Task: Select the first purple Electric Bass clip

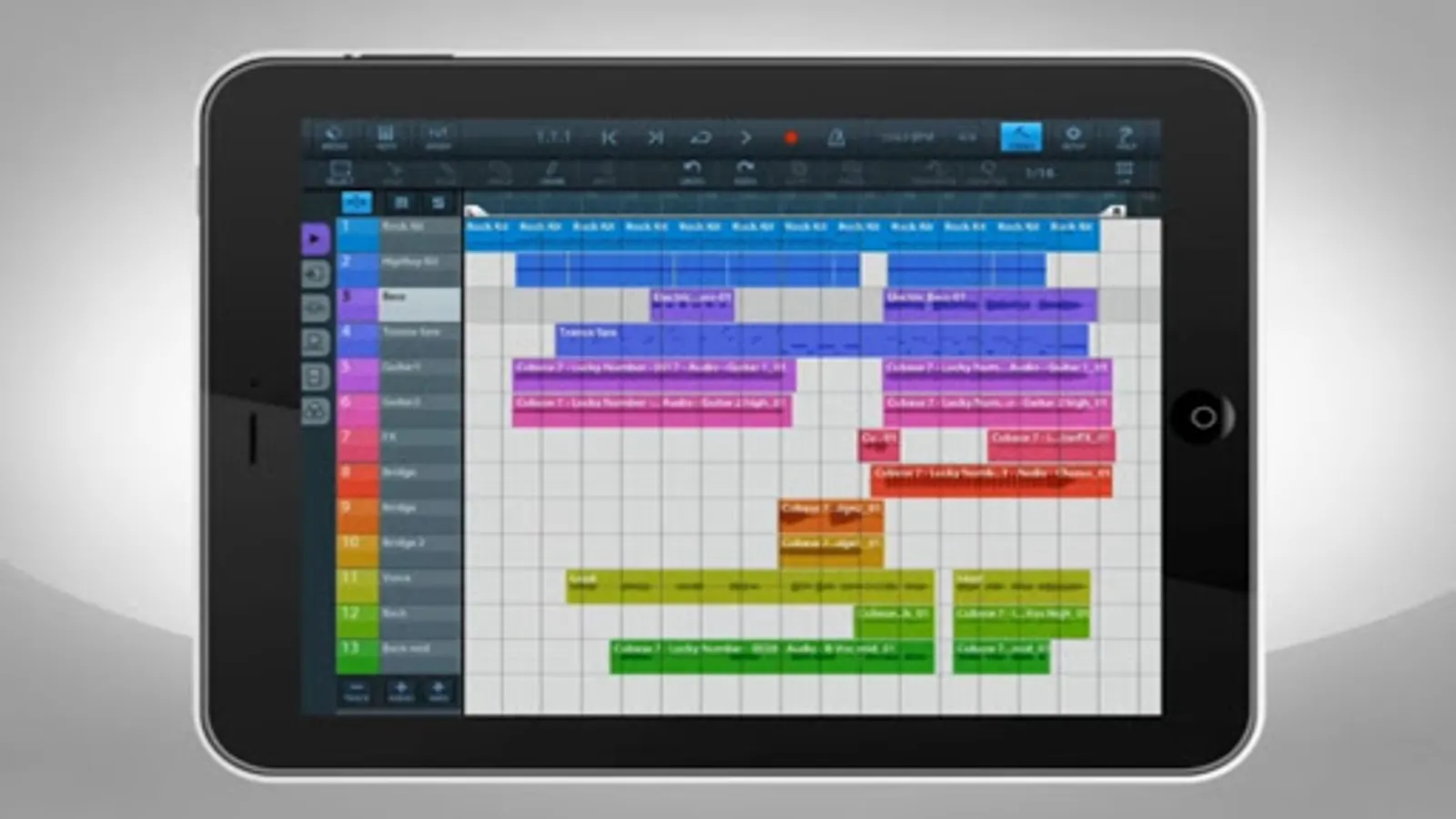Action: 692,306
